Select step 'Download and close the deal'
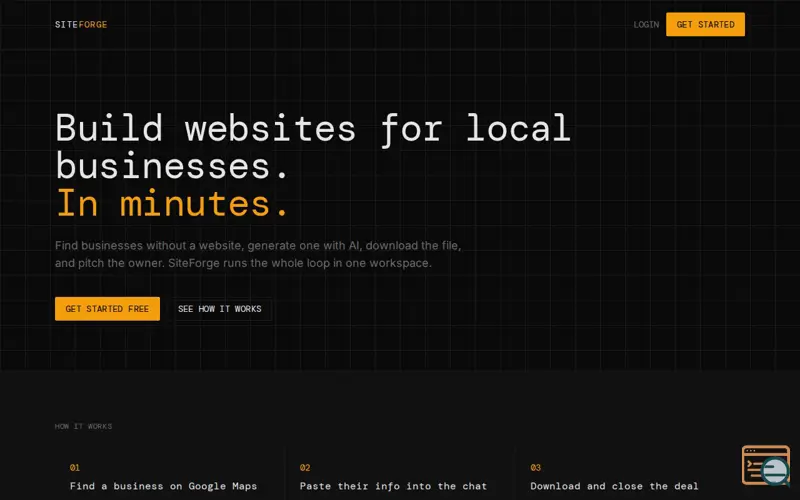 614,486
